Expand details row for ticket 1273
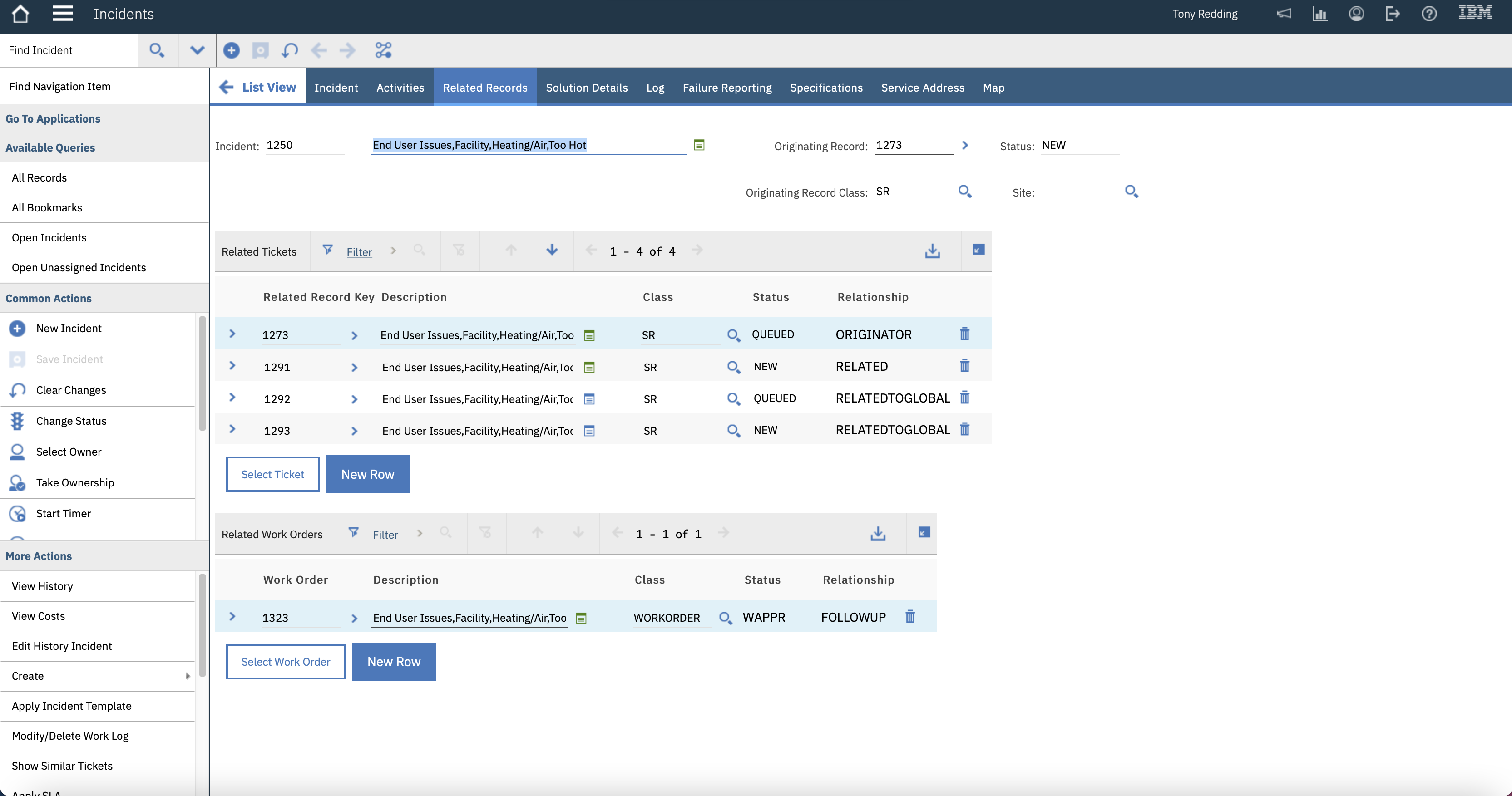This screenshot has width=1512, height=796. coord(232,334)
